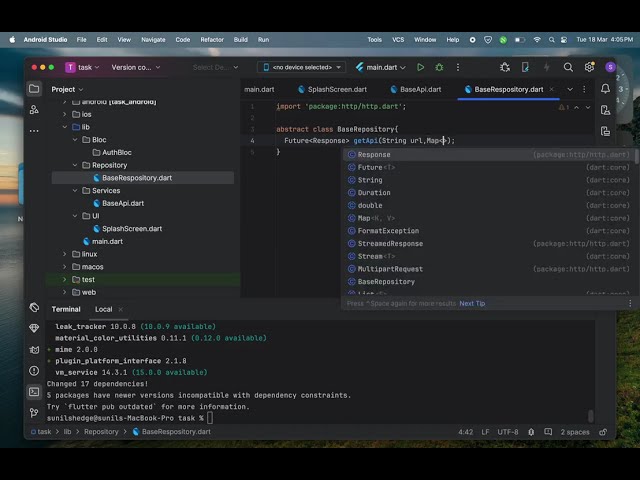Open the Git branch tool window icon
The height and width of the screenshot is (480, 640).
(34, 413)
